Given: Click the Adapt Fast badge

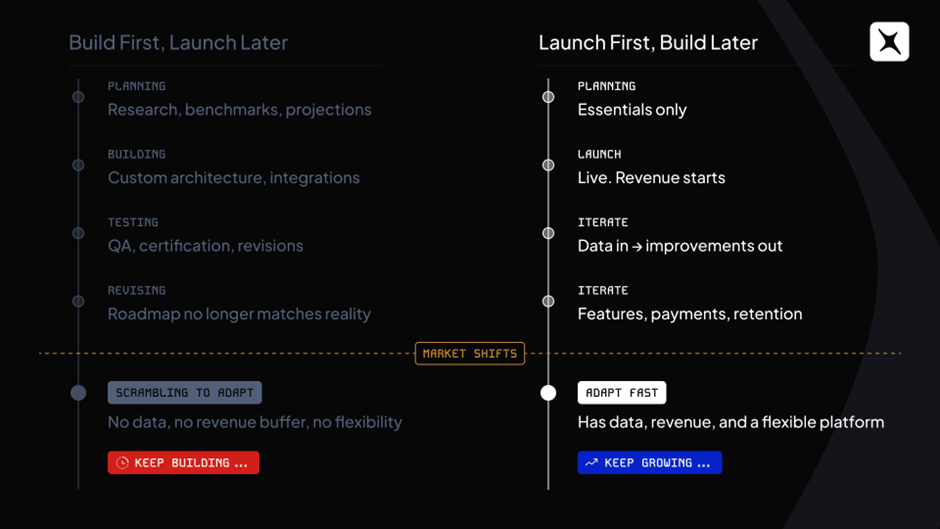Looking at the screenshot, I should (x=622, y=393).
